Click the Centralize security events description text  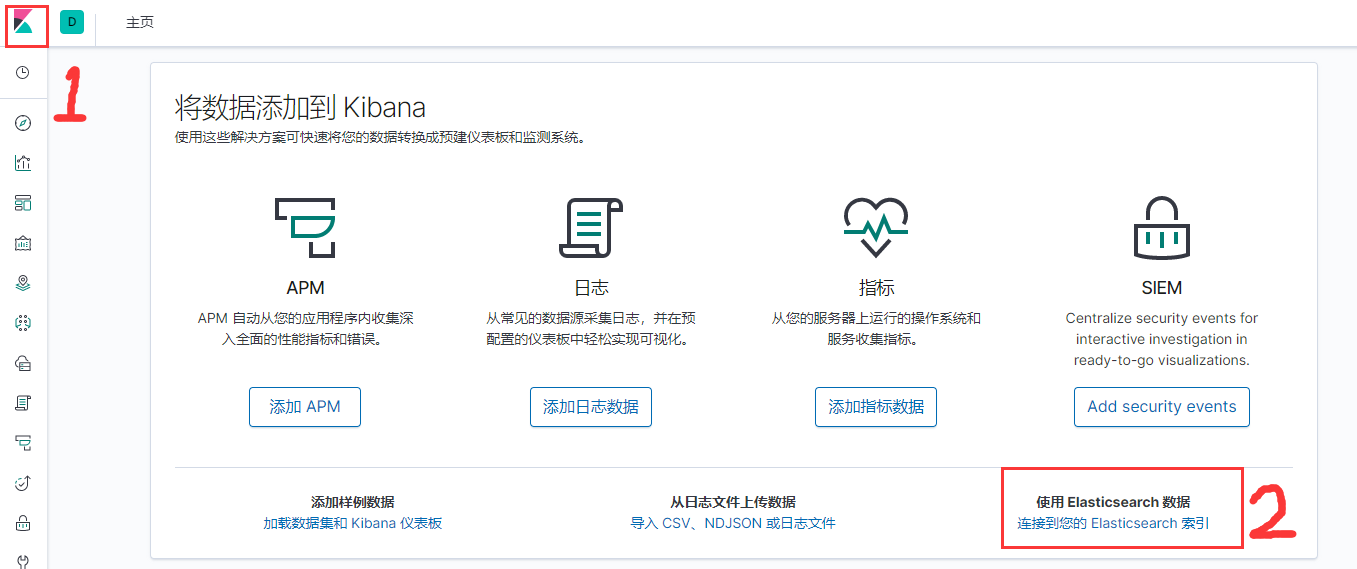1162,339
